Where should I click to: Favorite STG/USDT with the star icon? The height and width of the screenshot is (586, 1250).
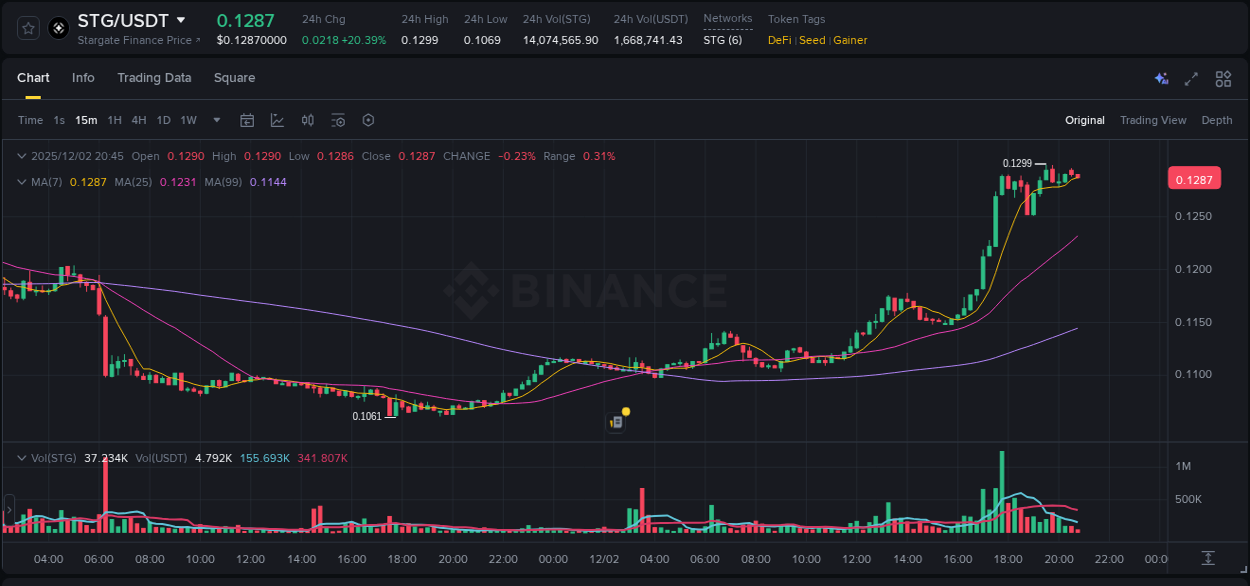29,28
